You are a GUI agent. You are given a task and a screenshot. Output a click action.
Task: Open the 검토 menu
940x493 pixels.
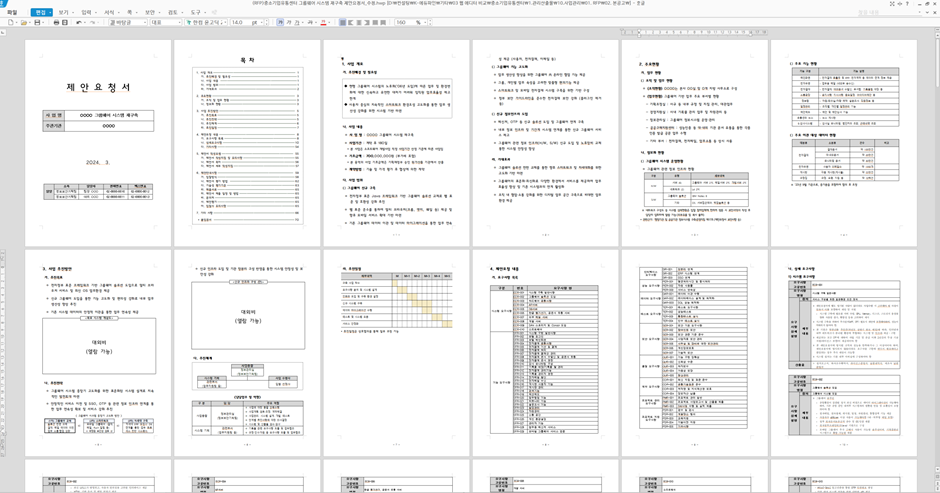174,12
